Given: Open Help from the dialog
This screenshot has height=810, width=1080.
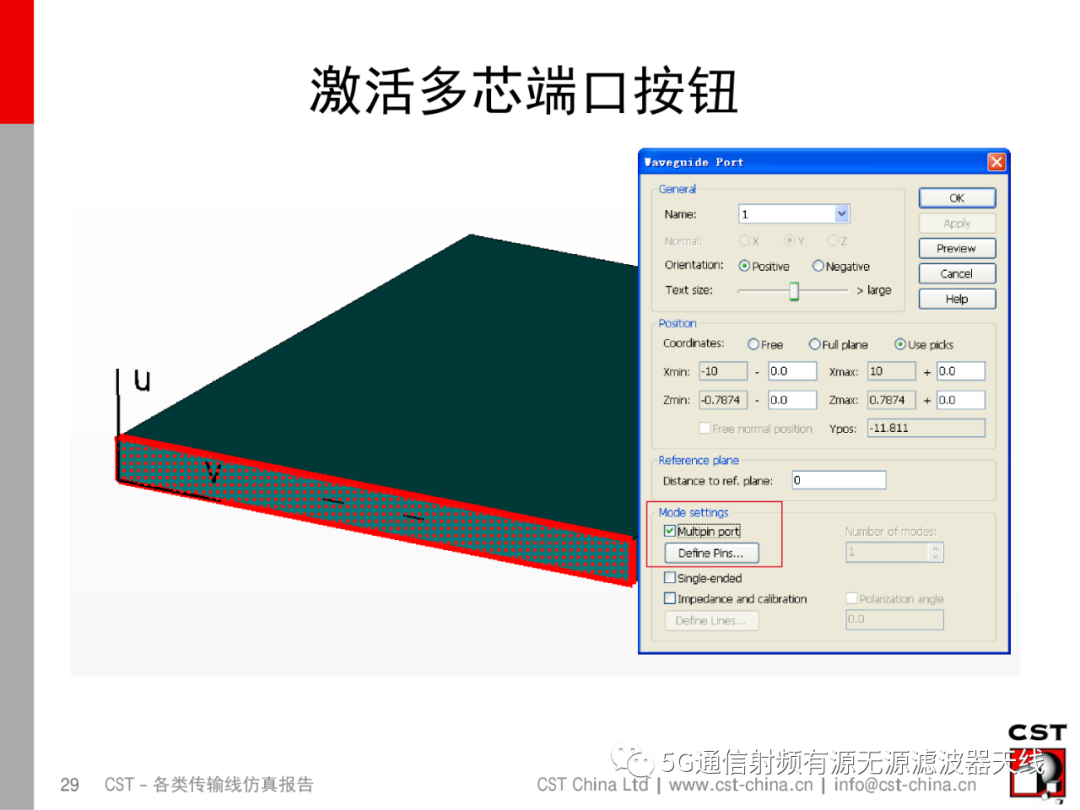Looking at the screenshot, I should (x=956, y=298).
